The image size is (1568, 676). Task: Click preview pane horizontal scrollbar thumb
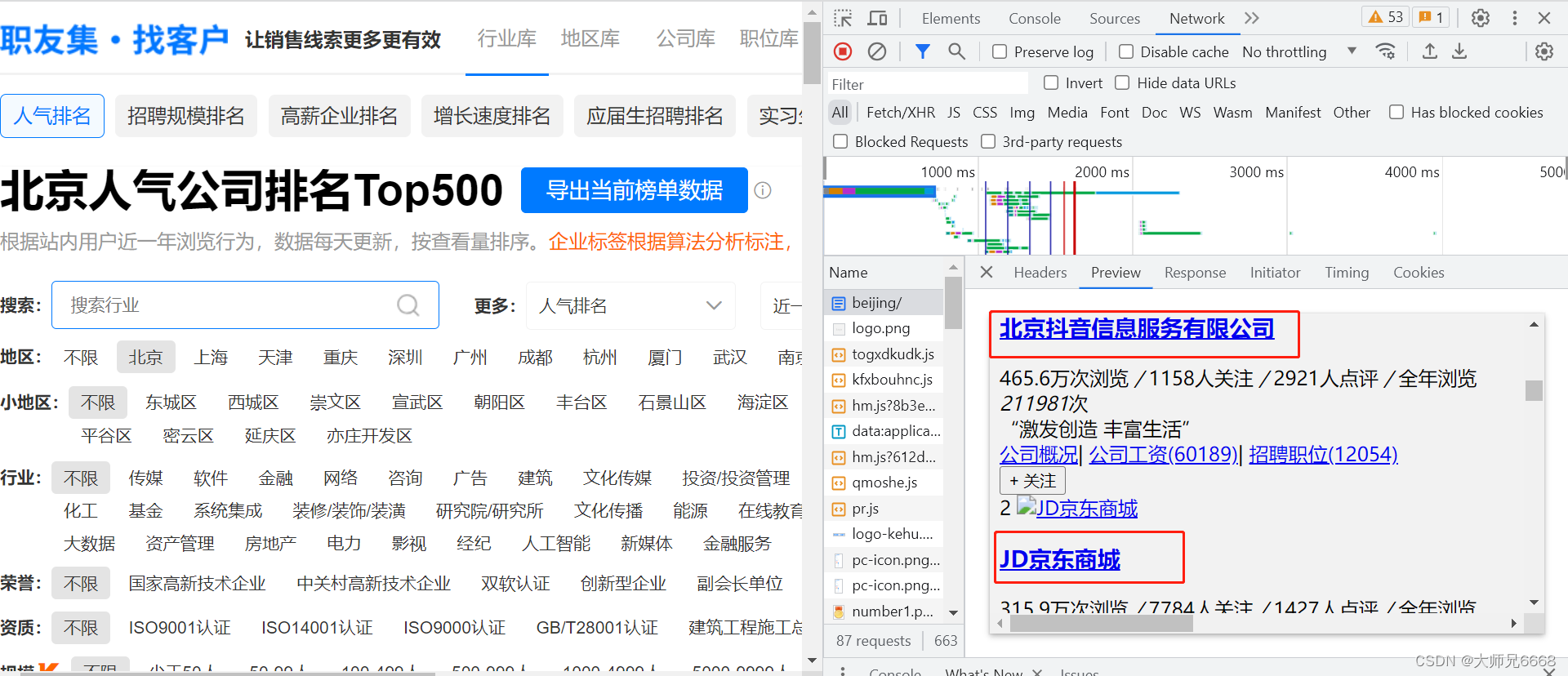tap(1101, 624)
